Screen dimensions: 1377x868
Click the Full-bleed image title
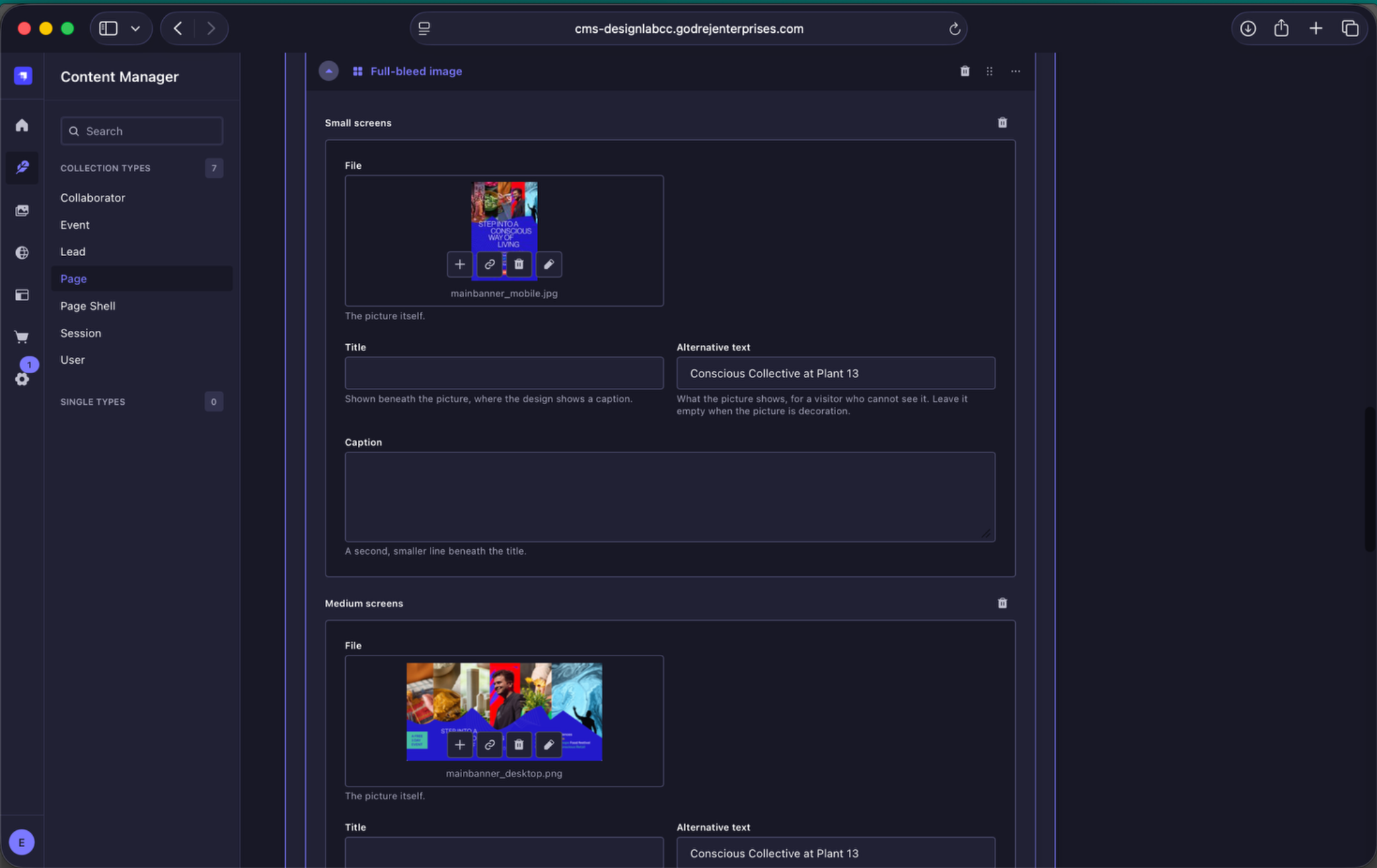coord(416,71)
